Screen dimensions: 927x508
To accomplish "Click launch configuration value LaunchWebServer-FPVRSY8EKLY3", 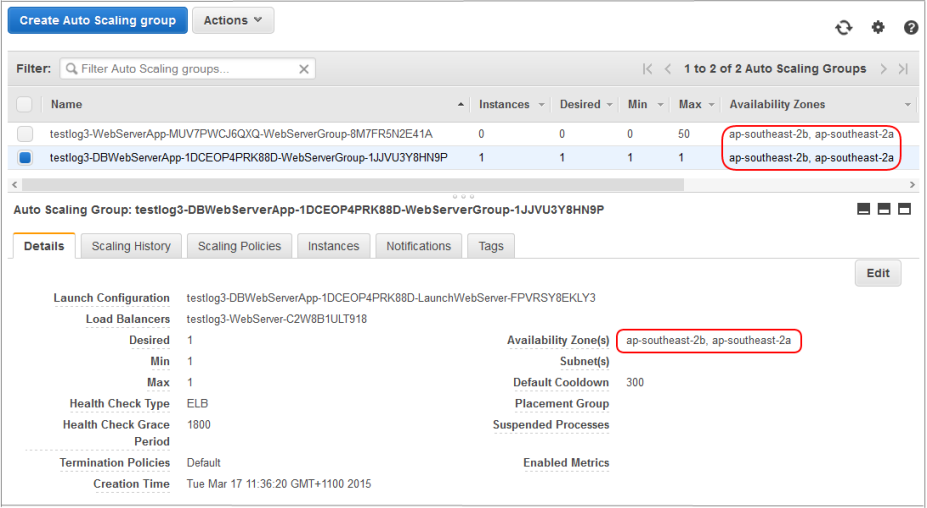I will (x=391, y=298).
